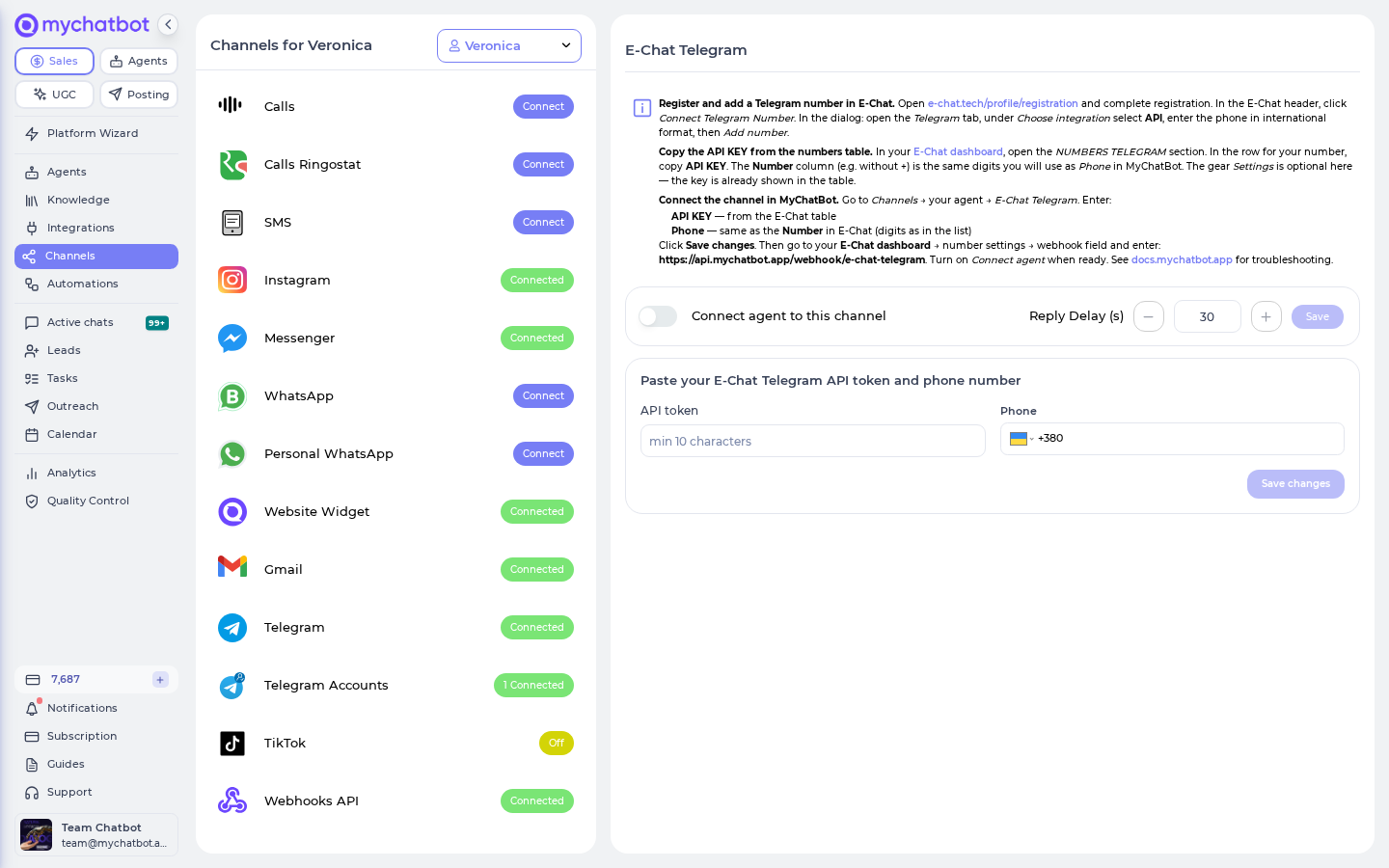The width and height of the screenshot is (1389, 868).
Task: Click Instagram Connected status button
Action: [537, 280]
